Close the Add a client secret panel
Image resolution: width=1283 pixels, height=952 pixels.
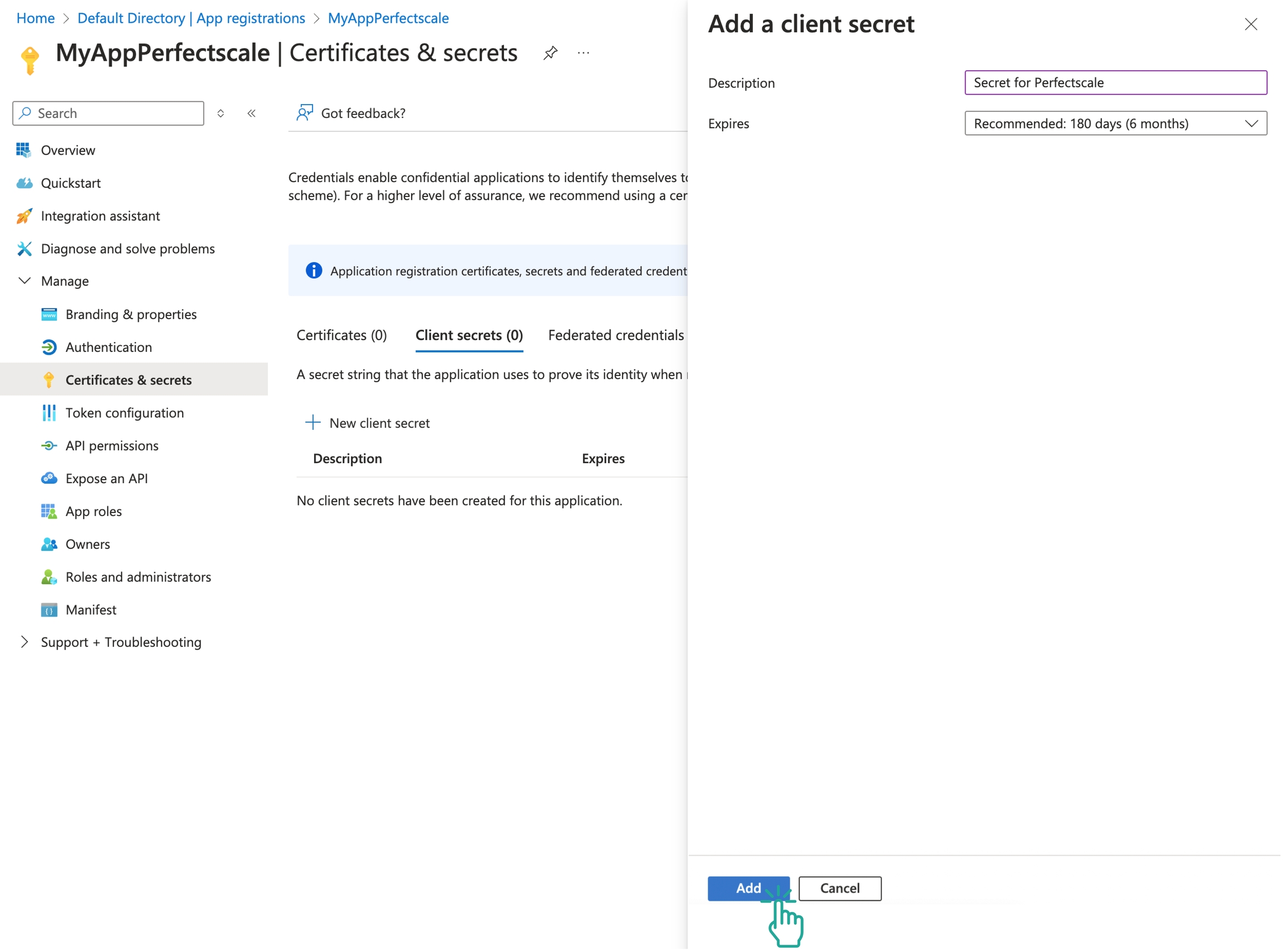pos(1251,24)
